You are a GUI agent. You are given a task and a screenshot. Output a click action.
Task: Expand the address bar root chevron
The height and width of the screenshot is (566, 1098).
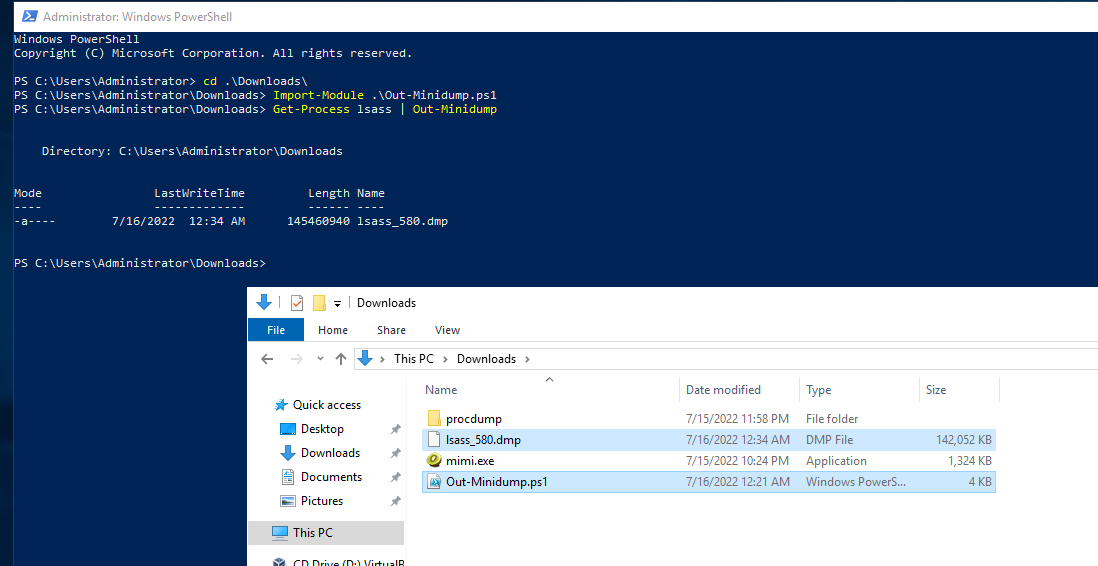pos(382,359)
